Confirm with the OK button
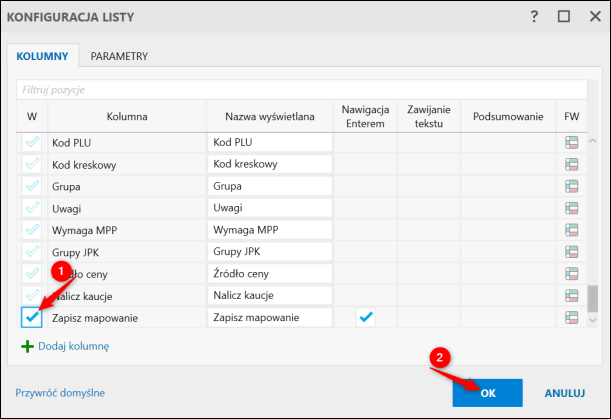611x419 pixels. click(487, 393)
